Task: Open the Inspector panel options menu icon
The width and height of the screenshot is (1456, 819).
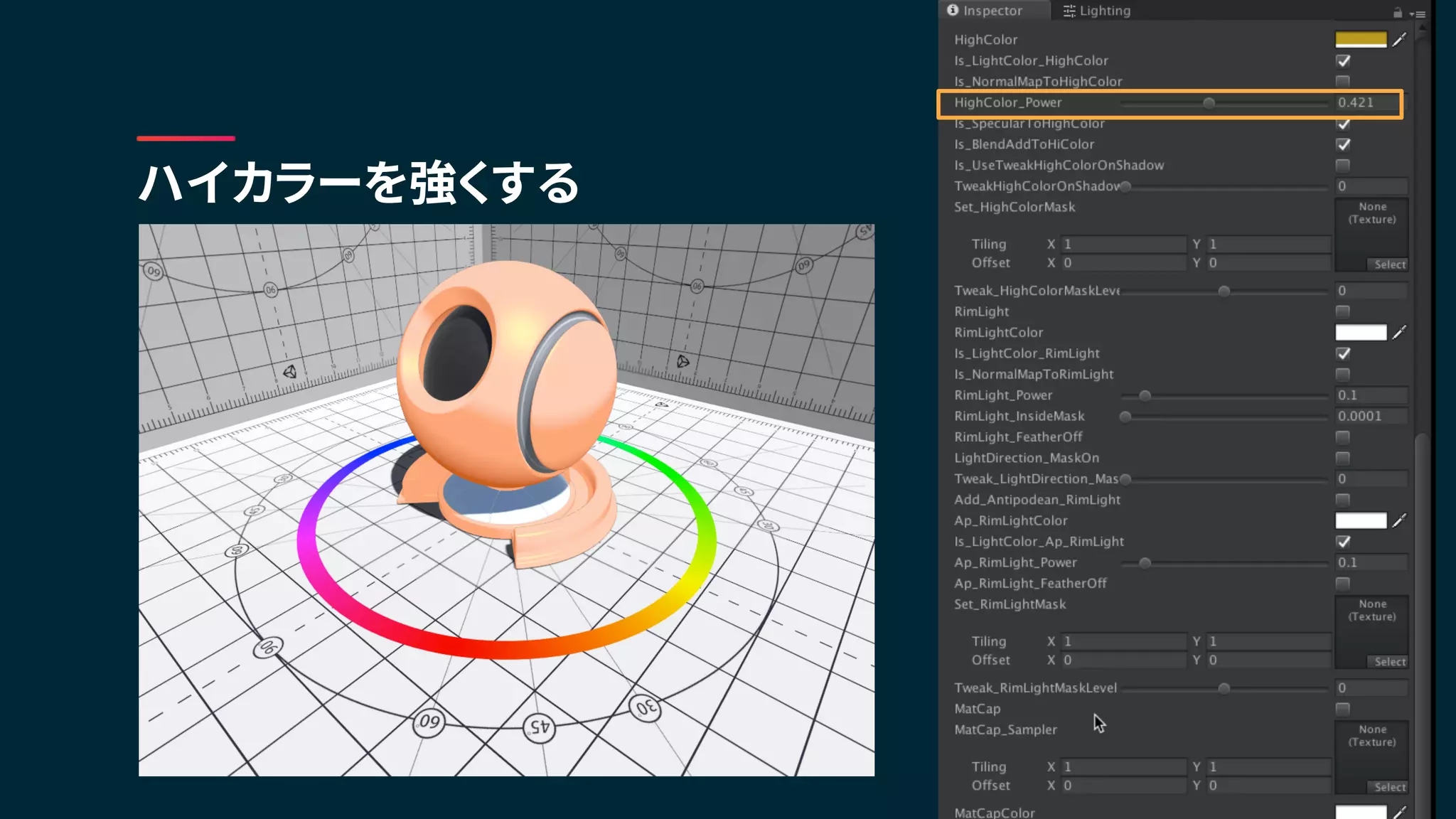Action: (x=1417, y=14)
